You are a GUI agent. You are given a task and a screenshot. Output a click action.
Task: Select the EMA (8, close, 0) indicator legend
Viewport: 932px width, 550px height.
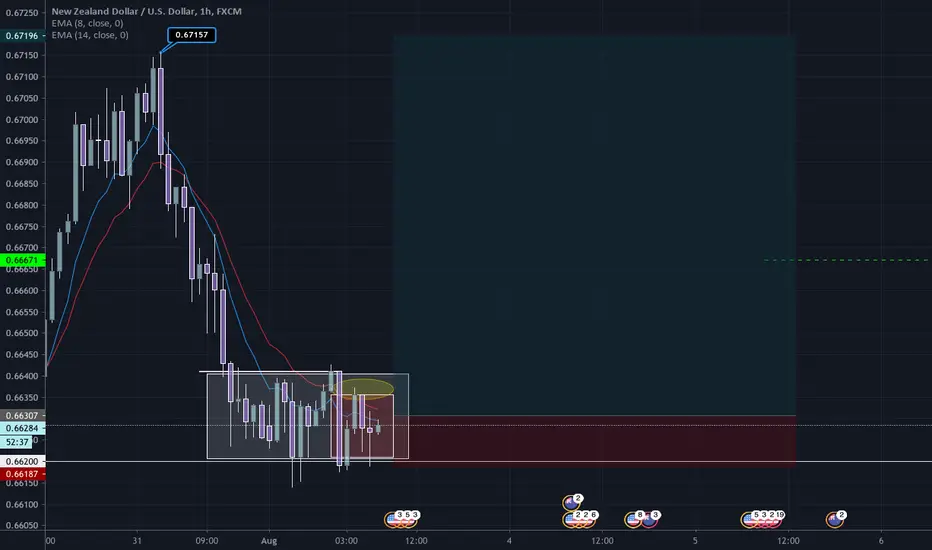(87, 23)
